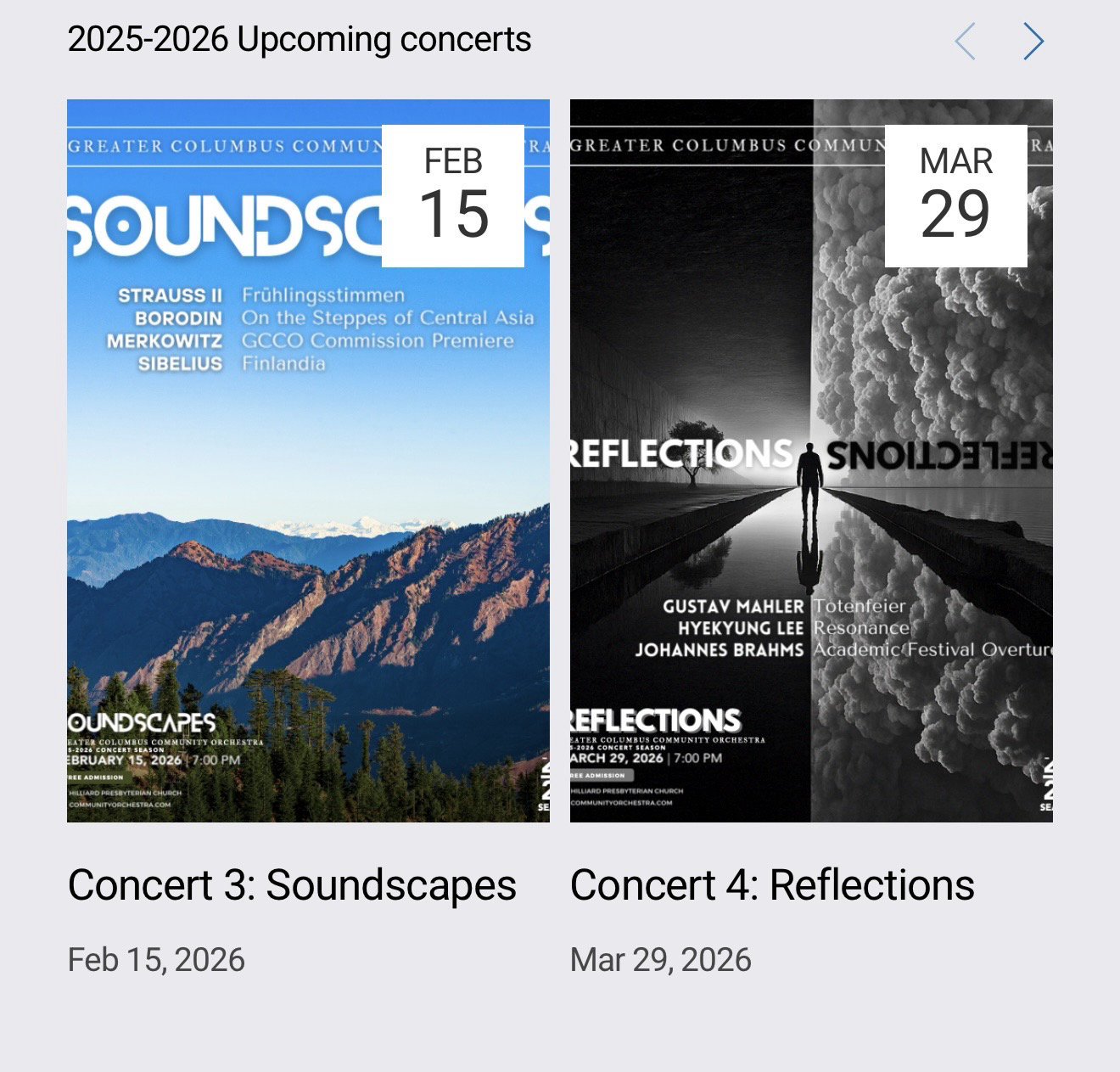Click the Mar 29, 2026 date text
This screenshot has width=1120, height=1072.
click(x=660, y=960)
